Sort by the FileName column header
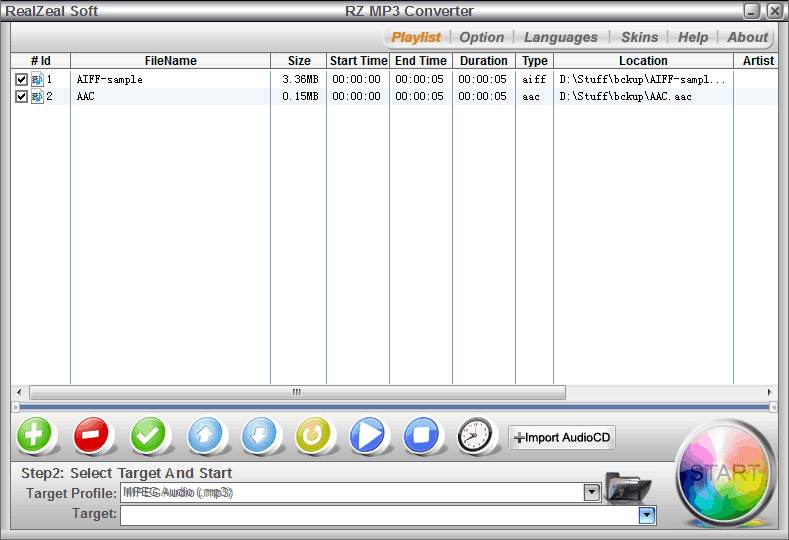 click(x=171, y=61)
